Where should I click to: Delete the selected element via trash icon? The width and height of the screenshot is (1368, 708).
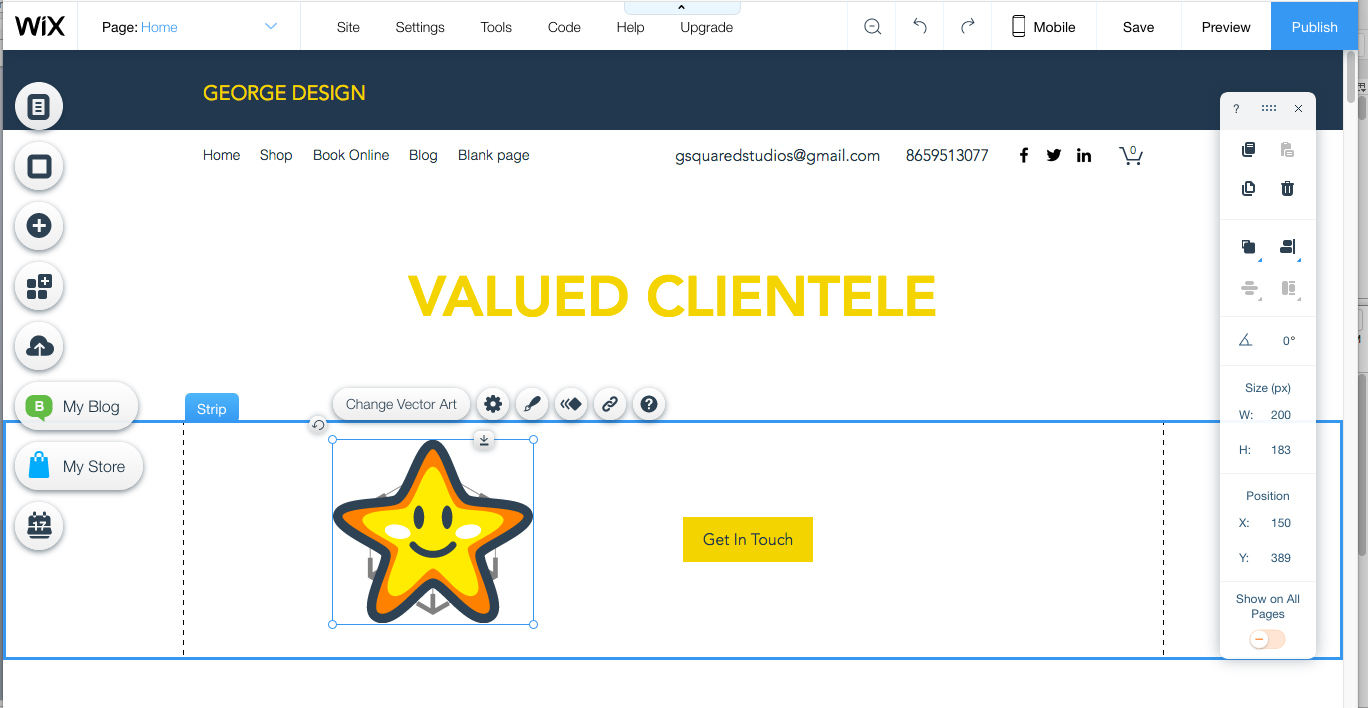click(1287, 188)
